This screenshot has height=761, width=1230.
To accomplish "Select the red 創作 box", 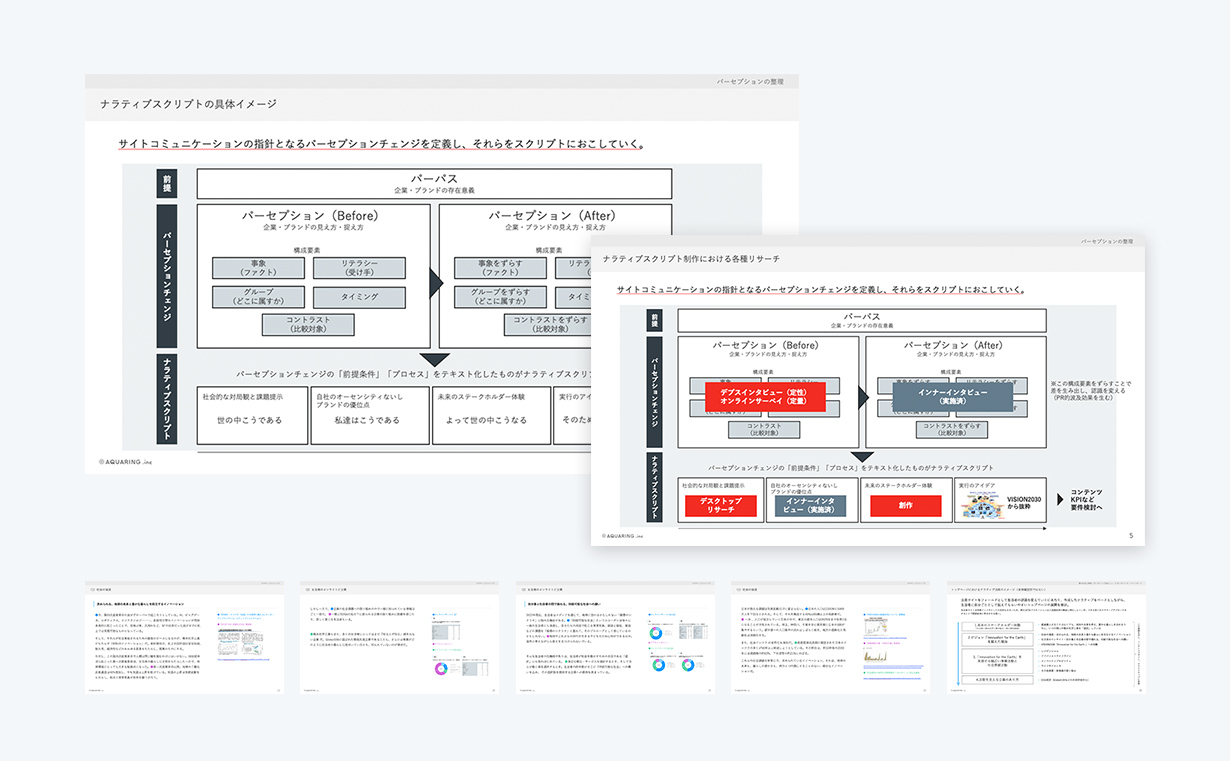I will click(905, 506).
